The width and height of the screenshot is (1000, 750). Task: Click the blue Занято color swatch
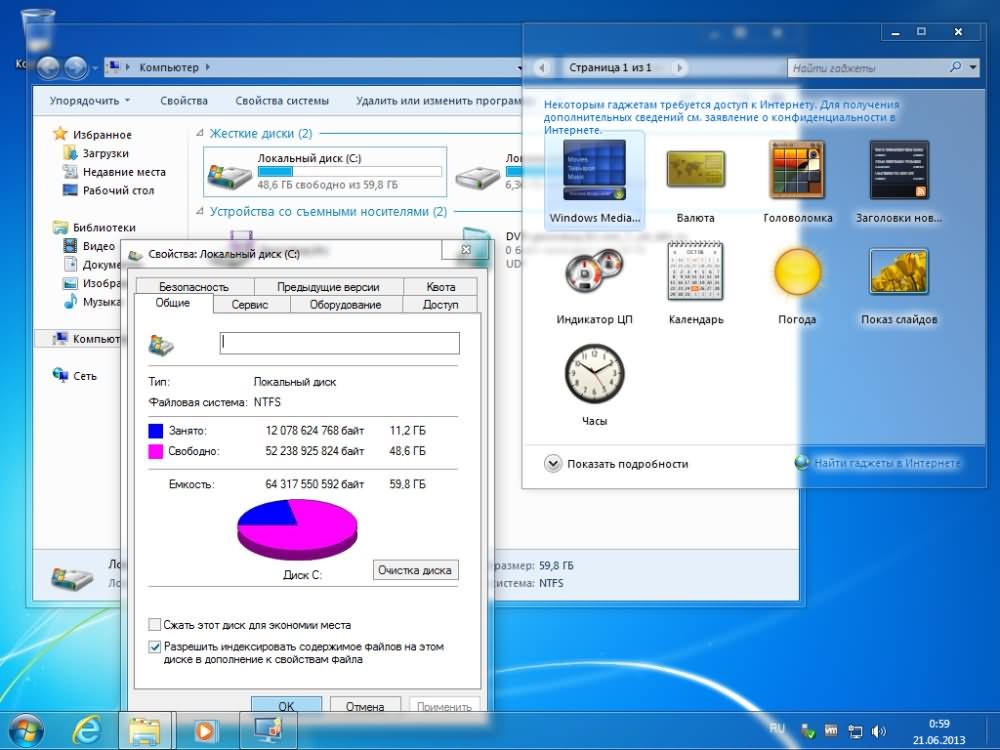point(155,431)
